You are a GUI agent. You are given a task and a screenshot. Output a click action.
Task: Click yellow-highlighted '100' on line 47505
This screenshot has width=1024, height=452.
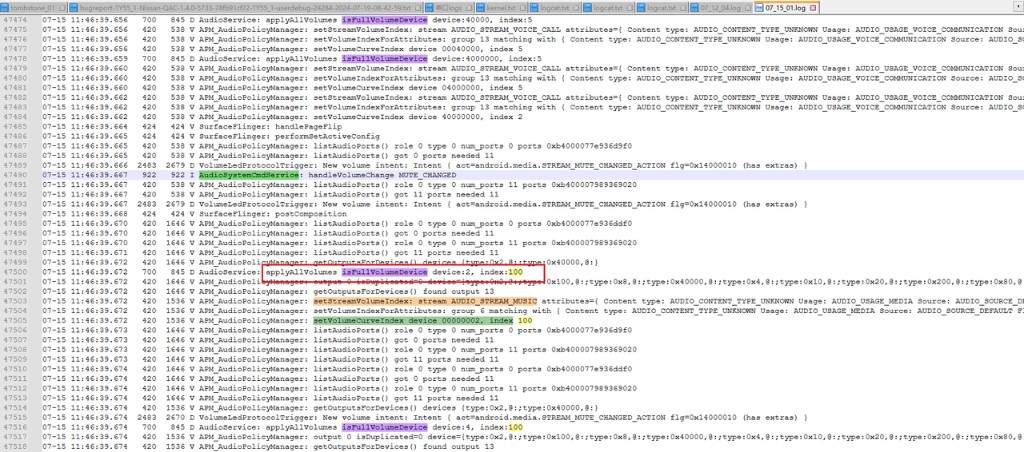pyautogui.click(x=524, y=321)
